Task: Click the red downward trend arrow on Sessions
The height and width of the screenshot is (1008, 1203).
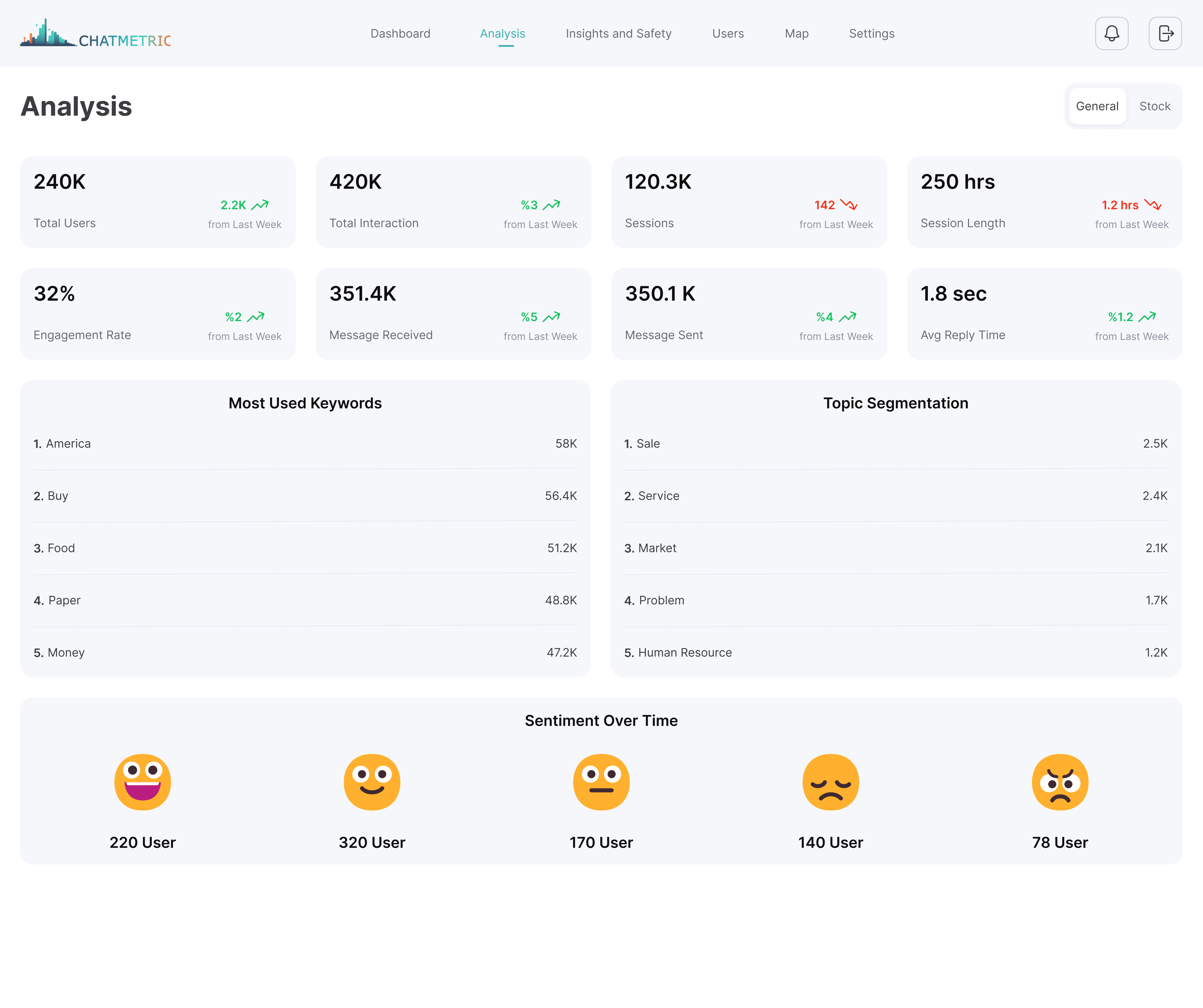Action: (x=849, y=204)
